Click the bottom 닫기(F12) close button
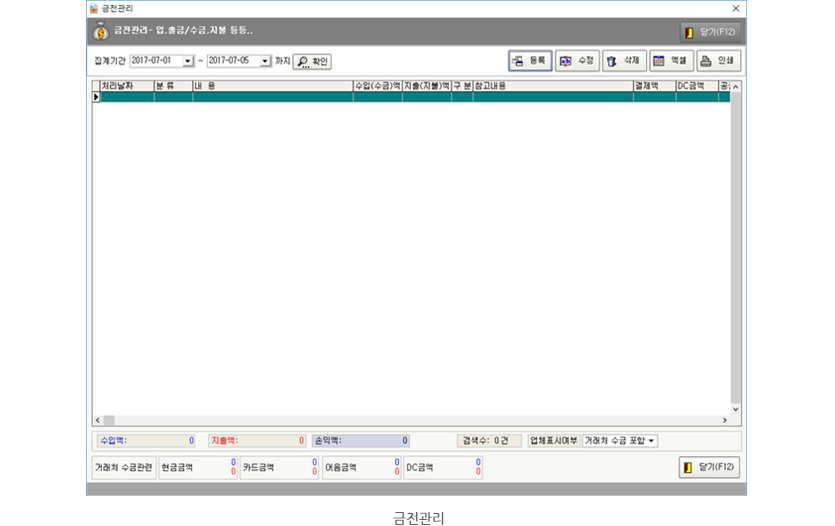The height and width of the screenshot is (526, 835). [709, 467]
